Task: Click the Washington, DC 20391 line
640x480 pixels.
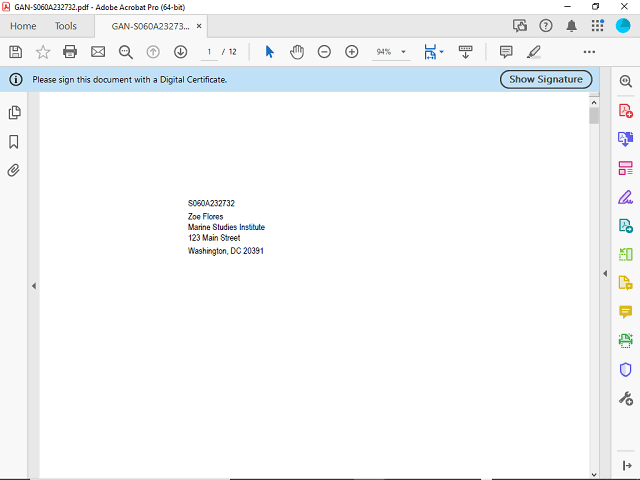Action: coord(226,251)
